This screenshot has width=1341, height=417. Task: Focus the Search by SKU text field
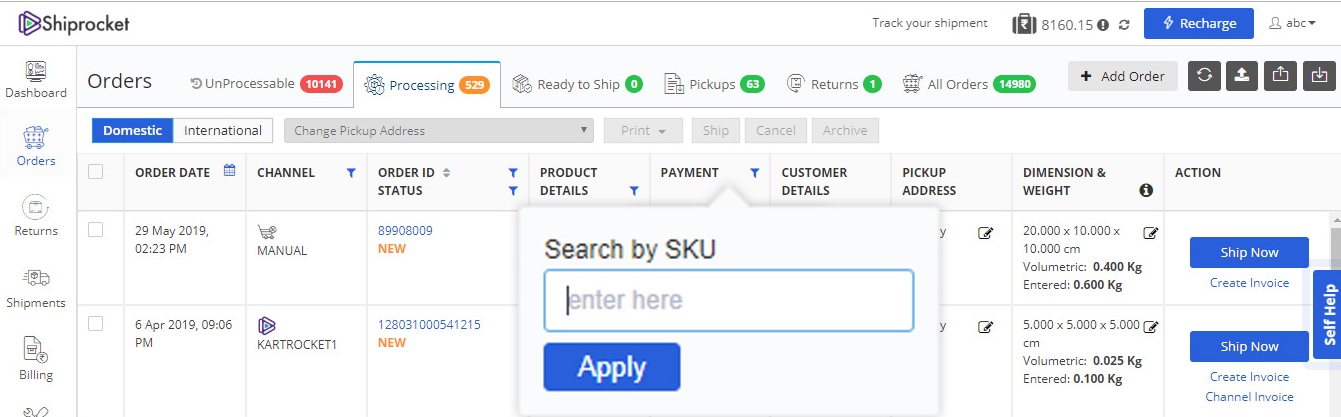click(x=729, y=300)
